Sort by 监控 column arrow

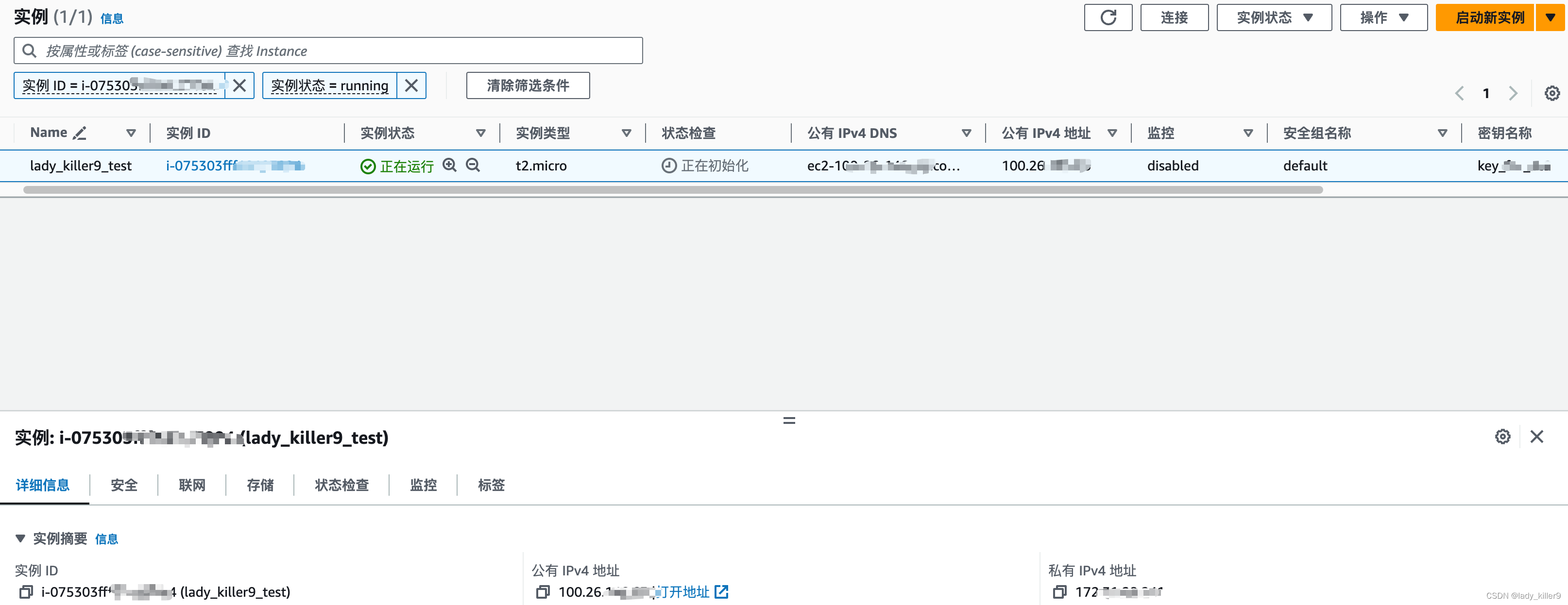[1248, 133]
